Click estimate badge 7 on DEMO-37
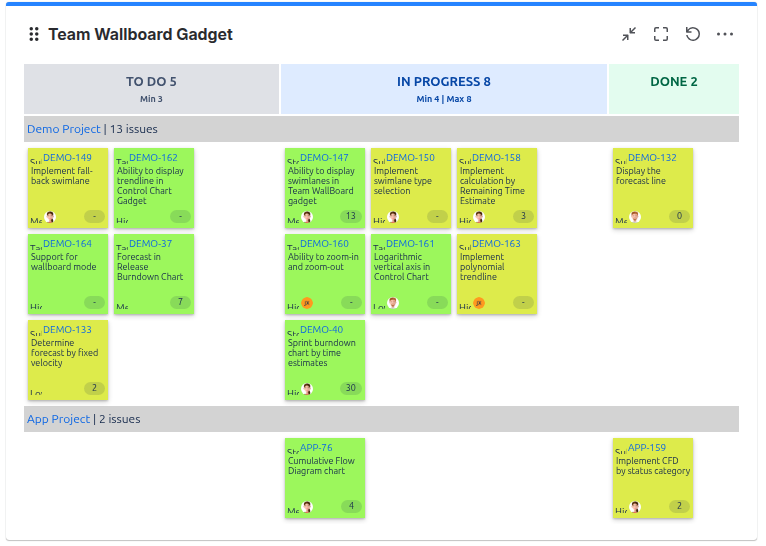Screen dimensions: 766x546 pos(180,302)
